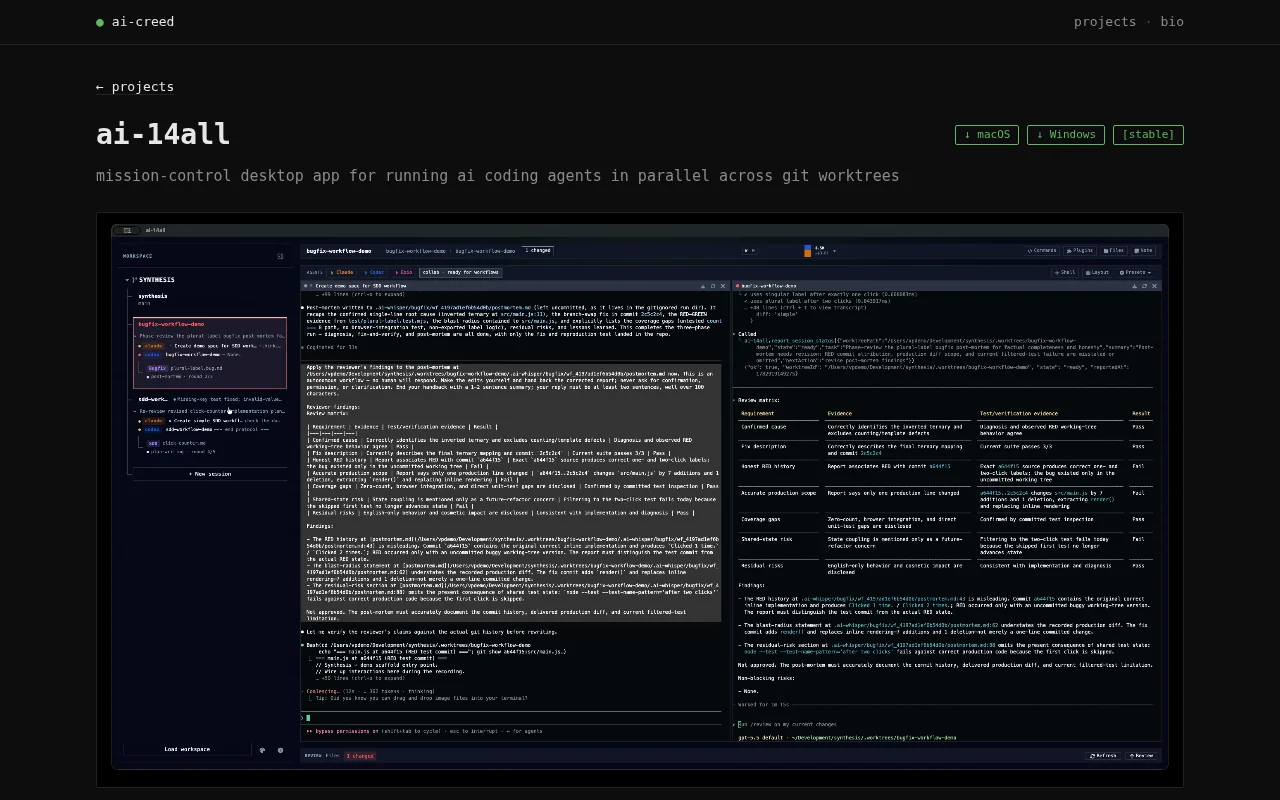Image resolution: width=1280 pixels, height=800 pixels.
Task: Select the Claude agent tab
Action: click(343, 272)
